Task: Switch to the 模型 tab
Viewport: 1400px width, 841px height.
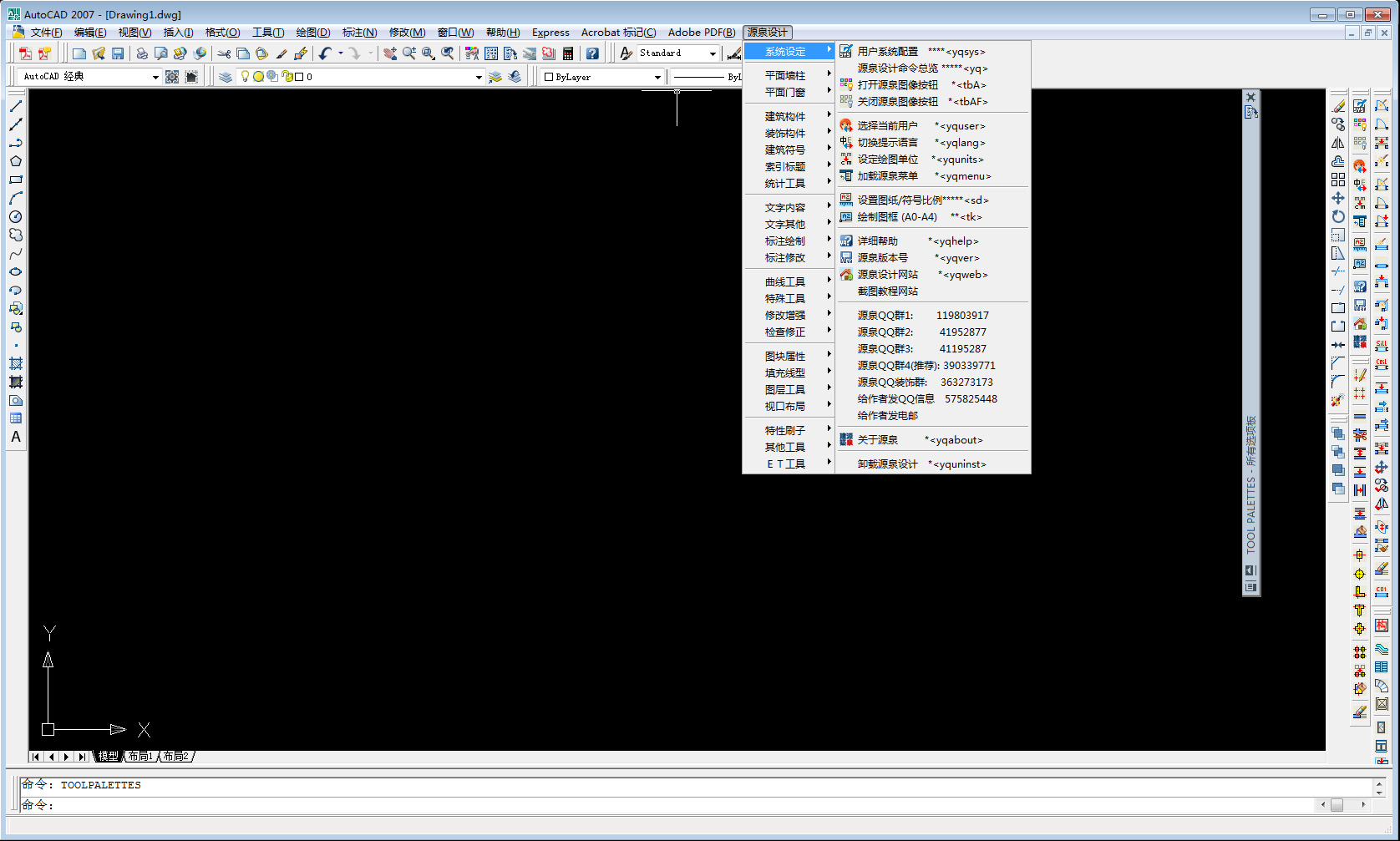Action: [109, 757]
